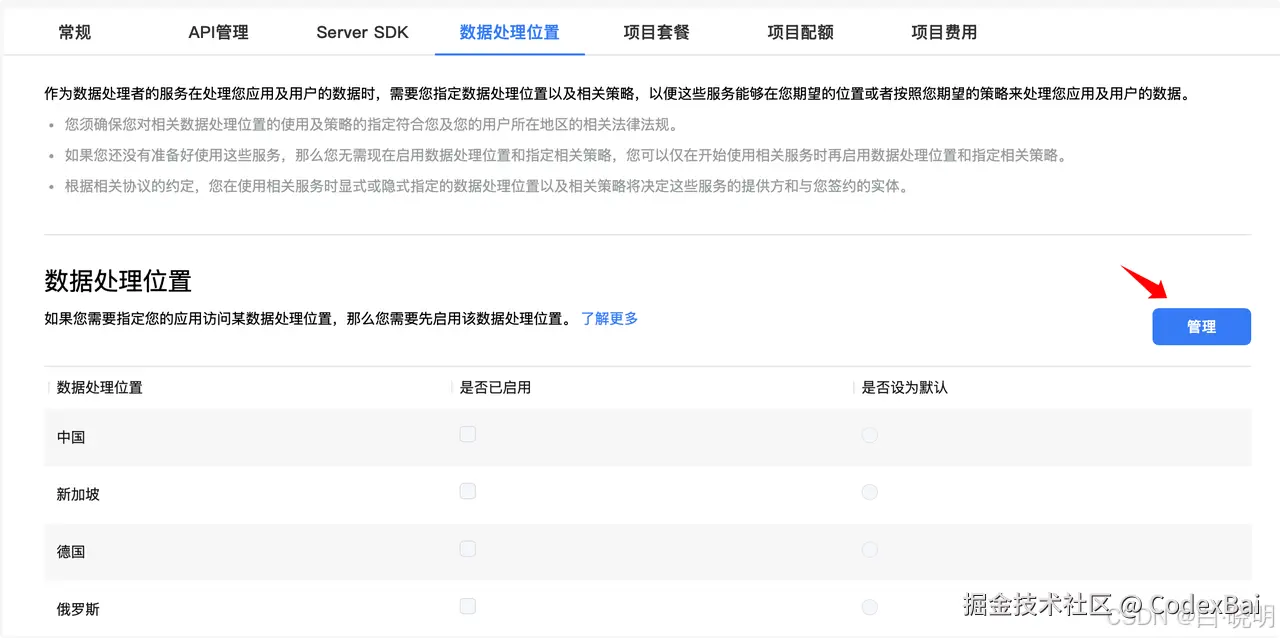
Task: Set 德国 as default location
Action: coord(869,548)
